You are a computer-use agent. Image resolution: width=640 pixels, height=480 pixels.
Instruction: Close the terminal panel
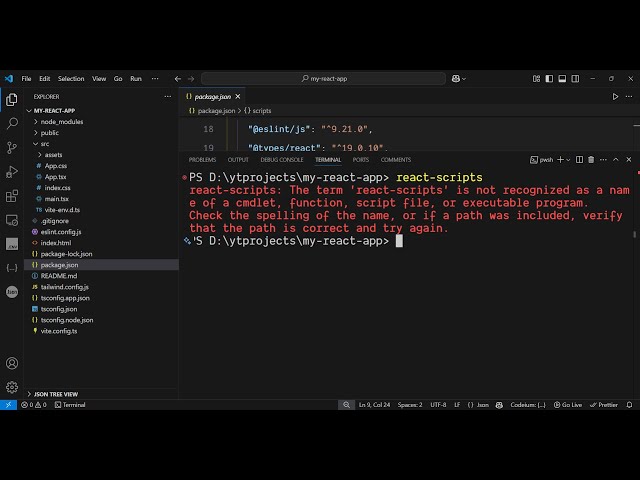[x=629, y=160]
